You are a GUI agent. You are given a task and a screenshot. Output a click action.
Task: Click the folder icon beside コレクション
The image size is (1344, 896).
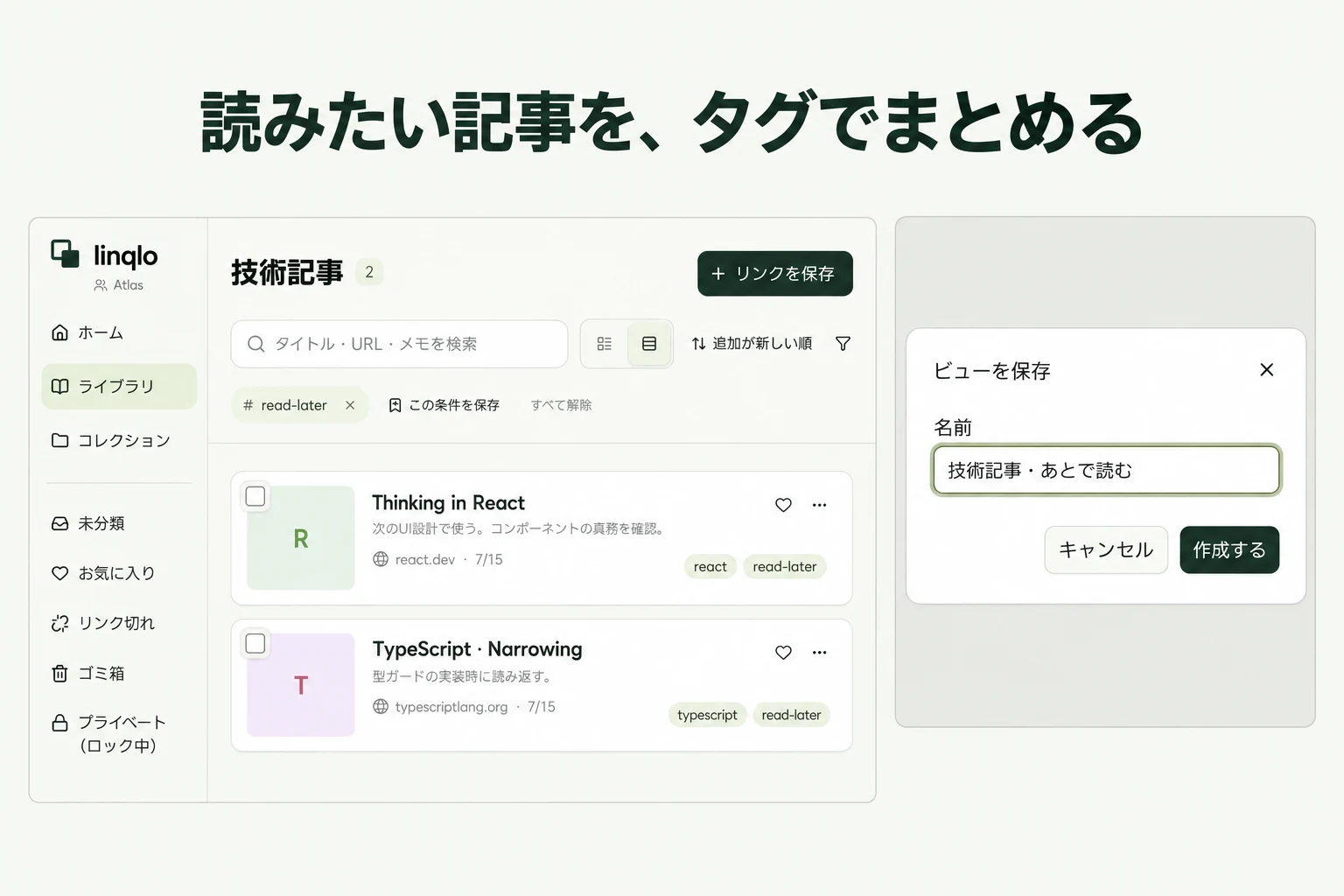[59, 440]
